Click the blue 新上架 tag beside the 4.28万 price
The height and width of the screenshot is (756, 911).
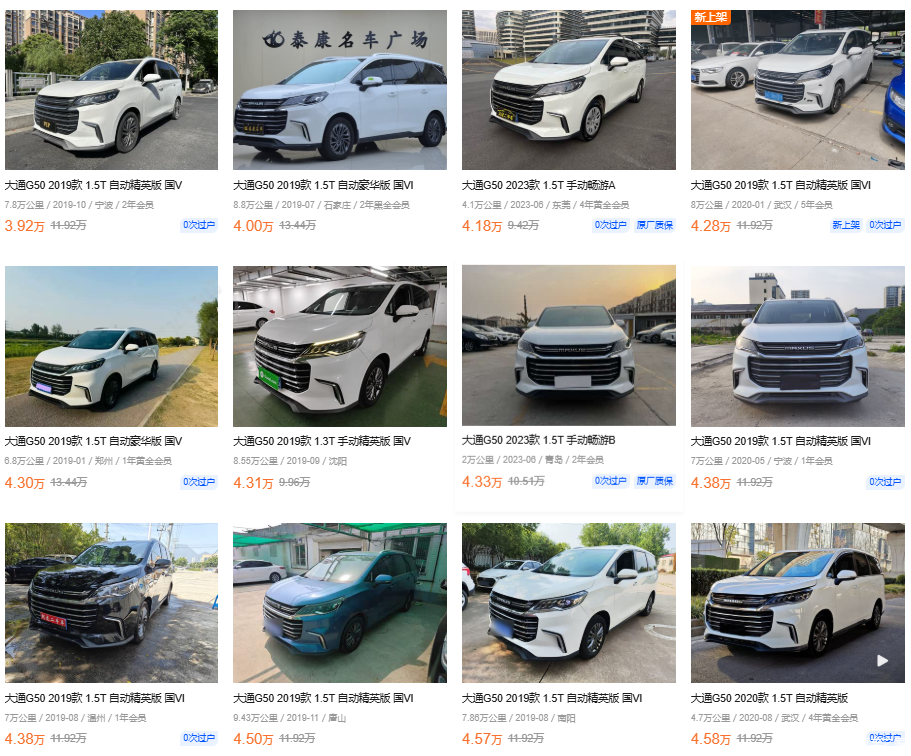(x=845, y=225)
